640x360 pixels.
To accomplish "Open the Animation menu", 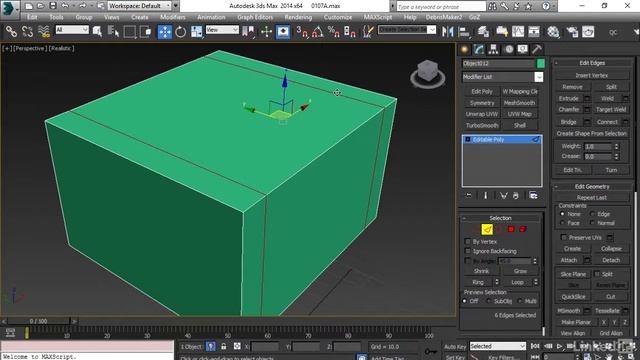I will click(211, 17).
